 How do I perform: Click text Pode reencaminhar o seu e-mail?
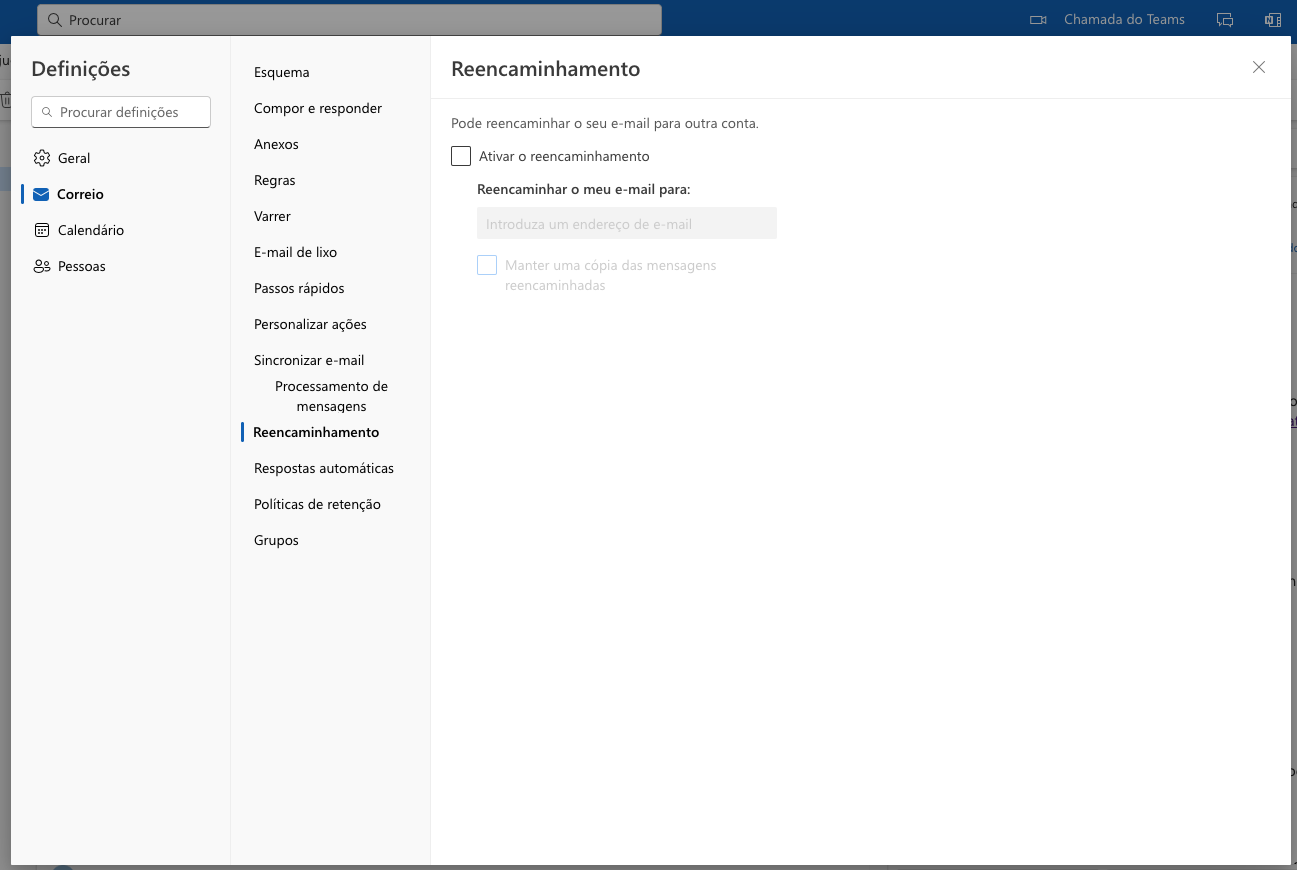pos(605,124)
